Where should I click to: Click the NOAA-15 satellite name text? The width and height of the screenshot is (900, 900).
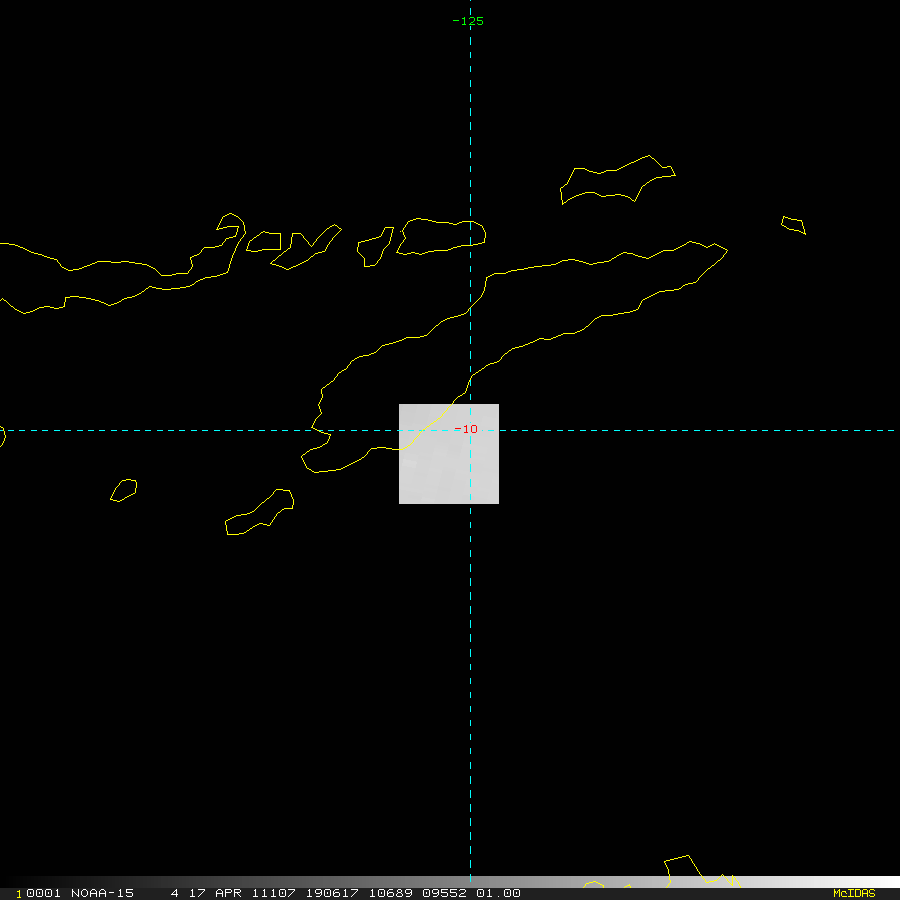tap(102, 893)
